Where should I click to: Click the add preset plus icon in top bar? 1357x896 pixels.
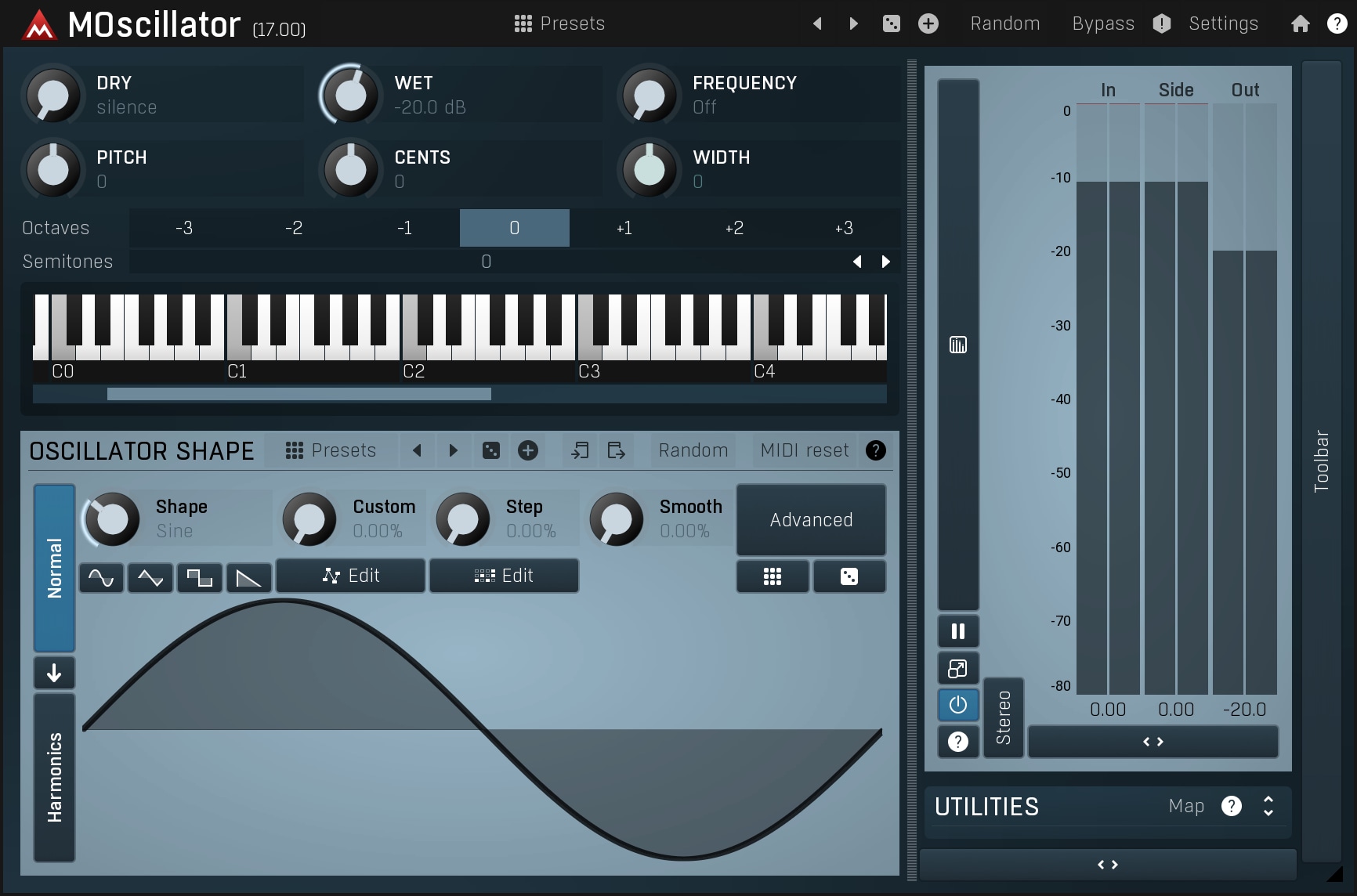click(928, 23)
